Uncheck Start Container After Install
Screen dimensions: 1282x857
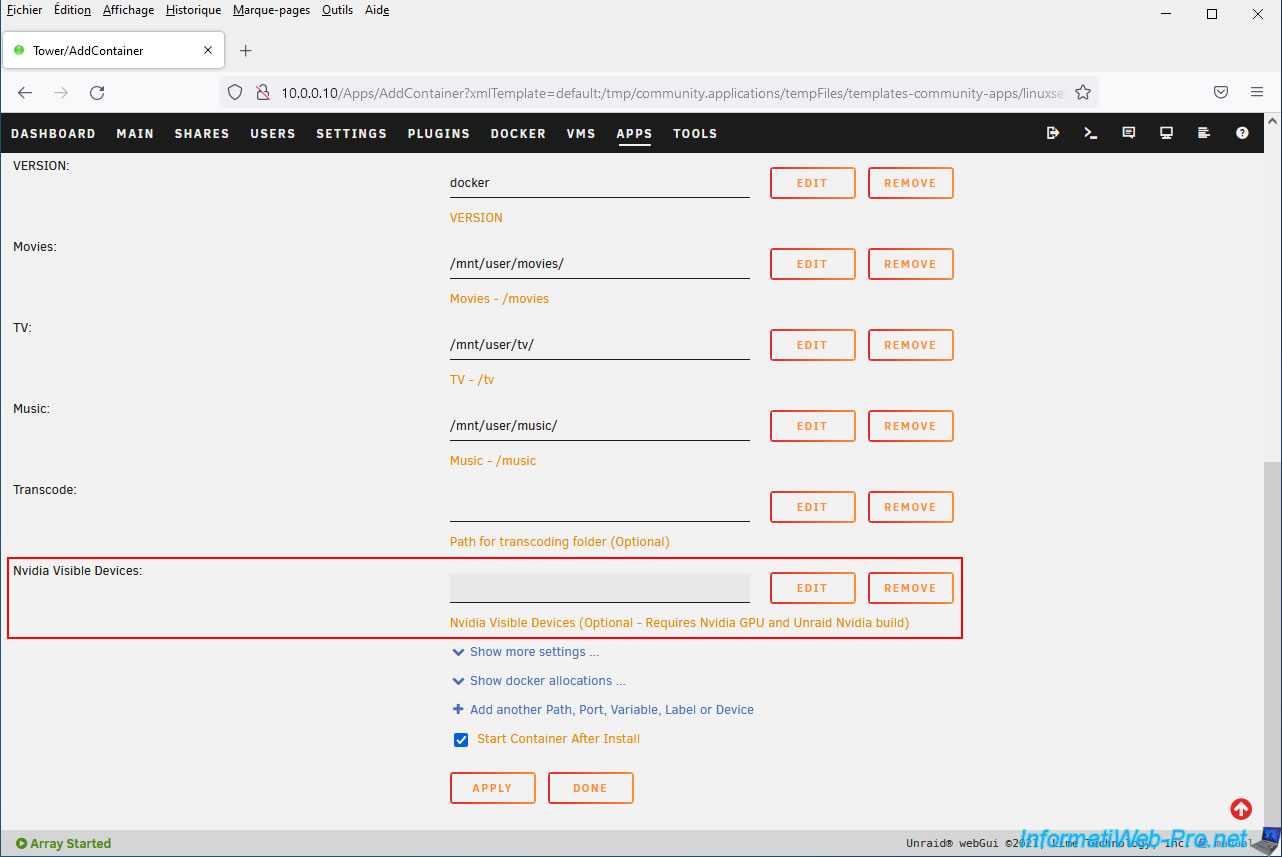[461, 740]
